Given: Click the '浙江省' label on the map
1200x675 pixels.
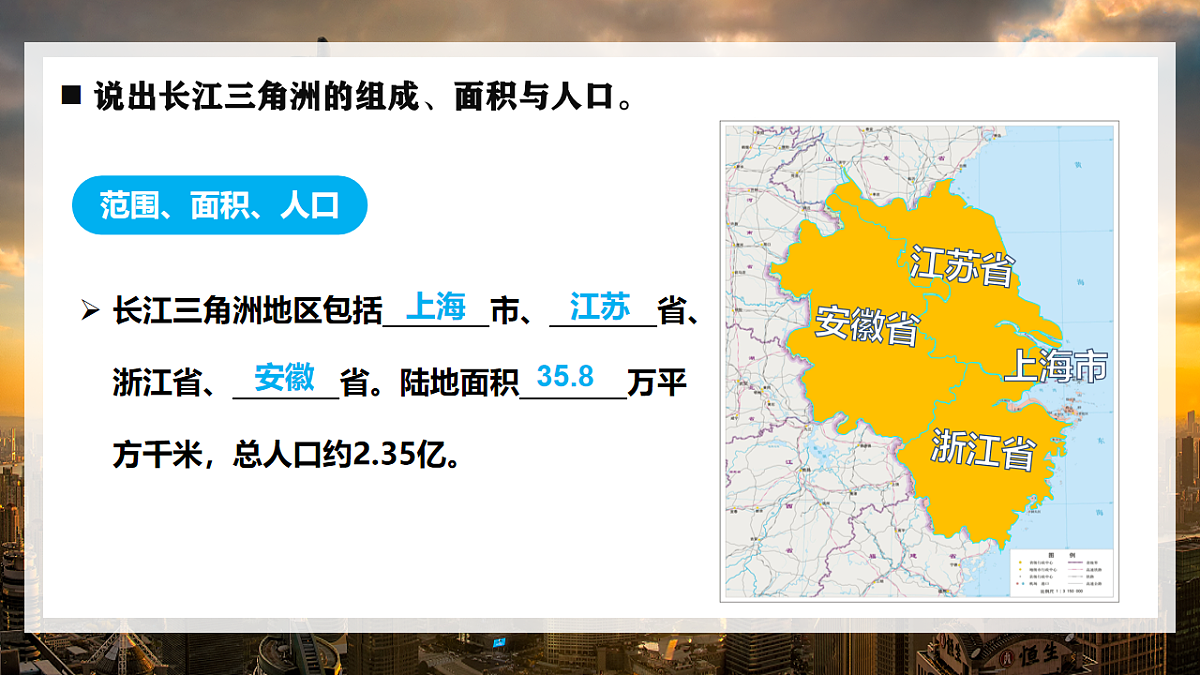Looking at the screenshot, I should 983,449.
